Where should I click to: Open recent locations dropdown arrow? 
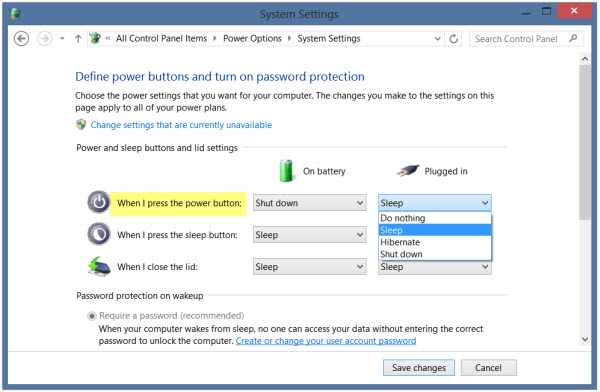click(62, 39)
